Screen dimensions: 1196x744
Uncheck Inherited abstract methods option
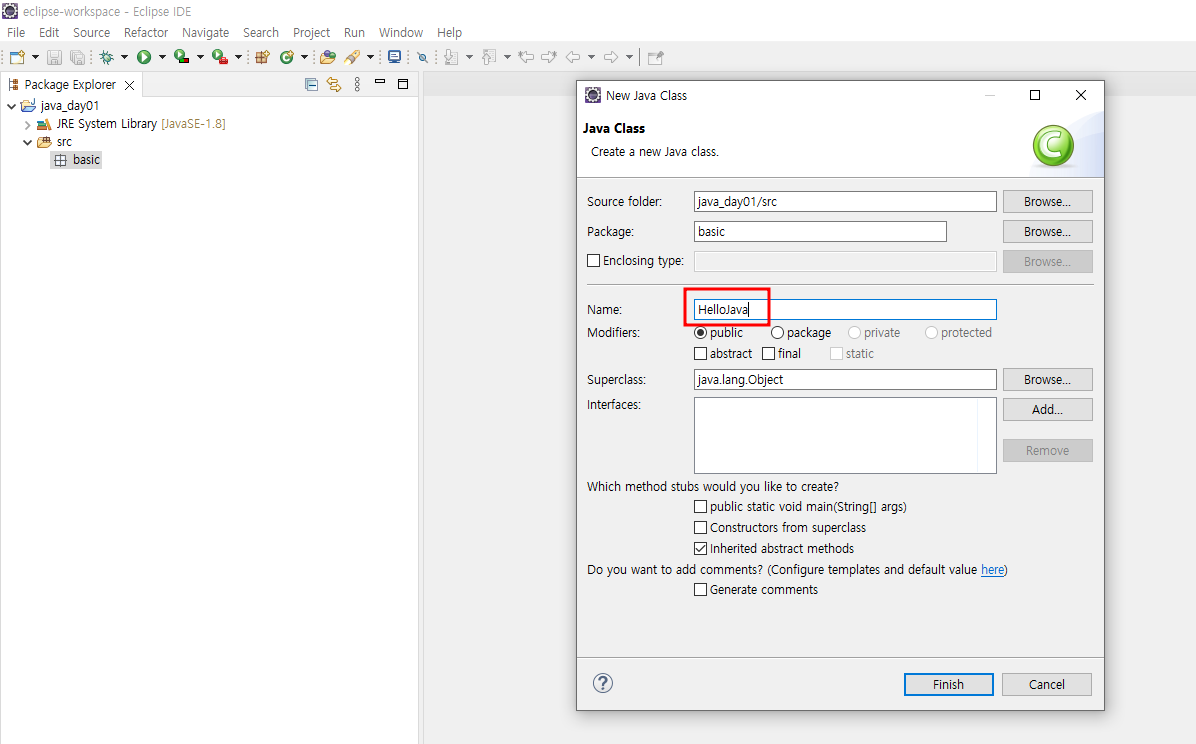pos(700,549)
